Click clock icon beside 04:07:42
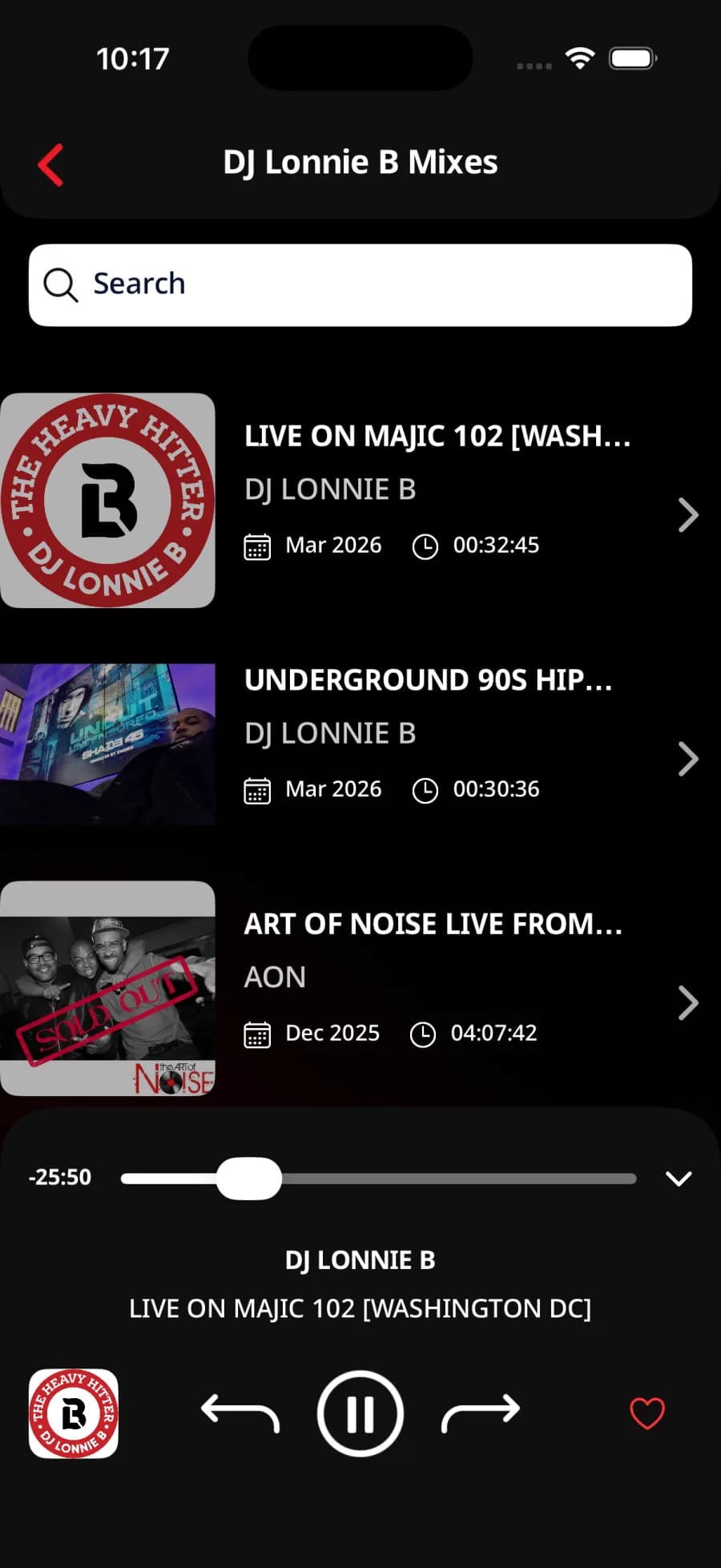This screenshot has width=721, height=1568. click(x=422, y=1034)
